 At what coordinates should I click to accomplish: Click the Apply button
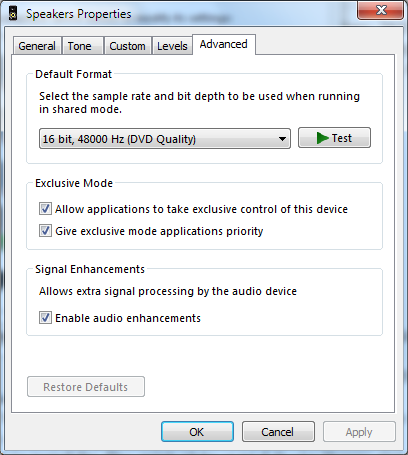click(x=359, y=432)
